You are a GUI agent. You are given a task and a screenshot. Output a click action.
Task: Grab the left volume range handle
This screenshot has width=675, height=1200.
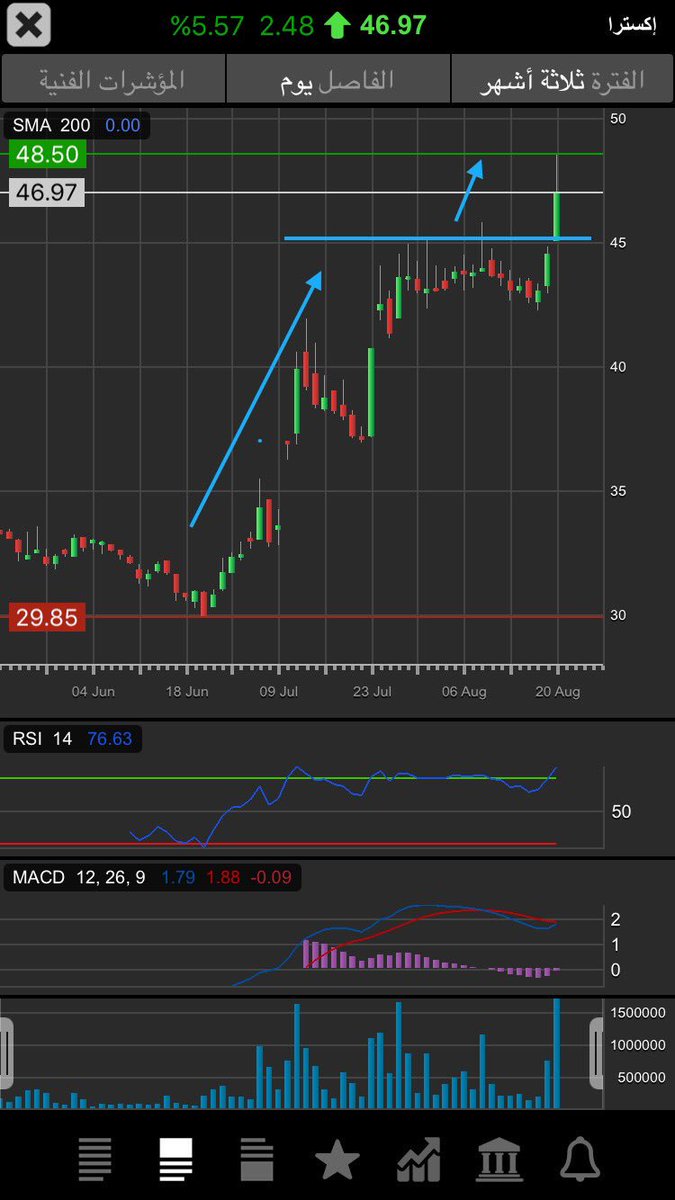(x=6, y=1053)
